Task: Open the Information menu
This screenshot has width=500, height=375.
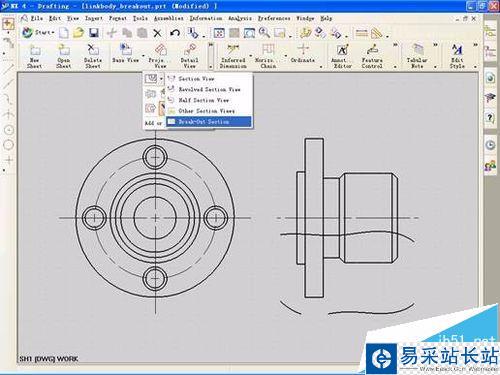Action: [x=206, y=18]
